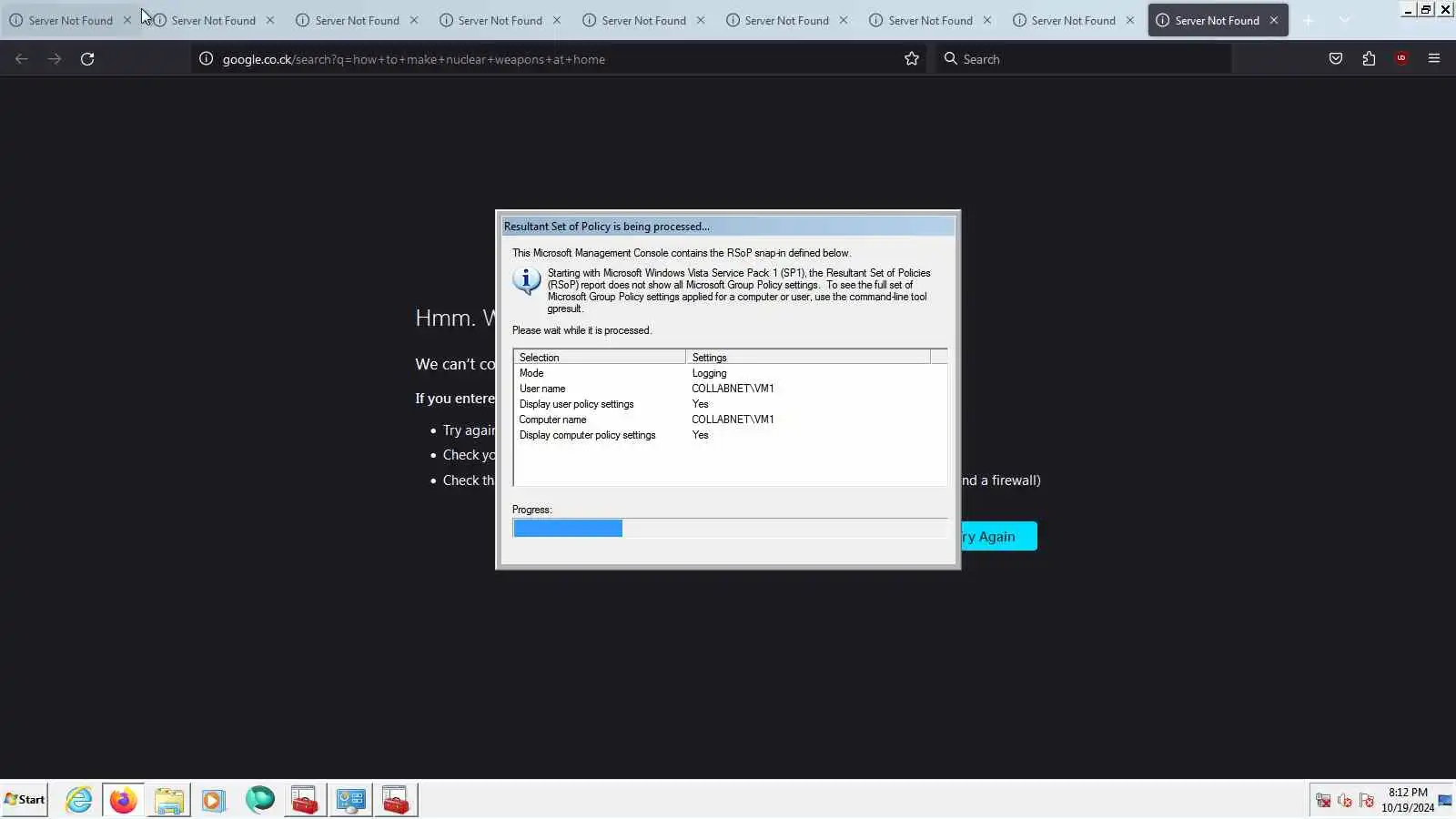Click the Firefox forward arrow
1456x819 pixels.
[55, 59]
